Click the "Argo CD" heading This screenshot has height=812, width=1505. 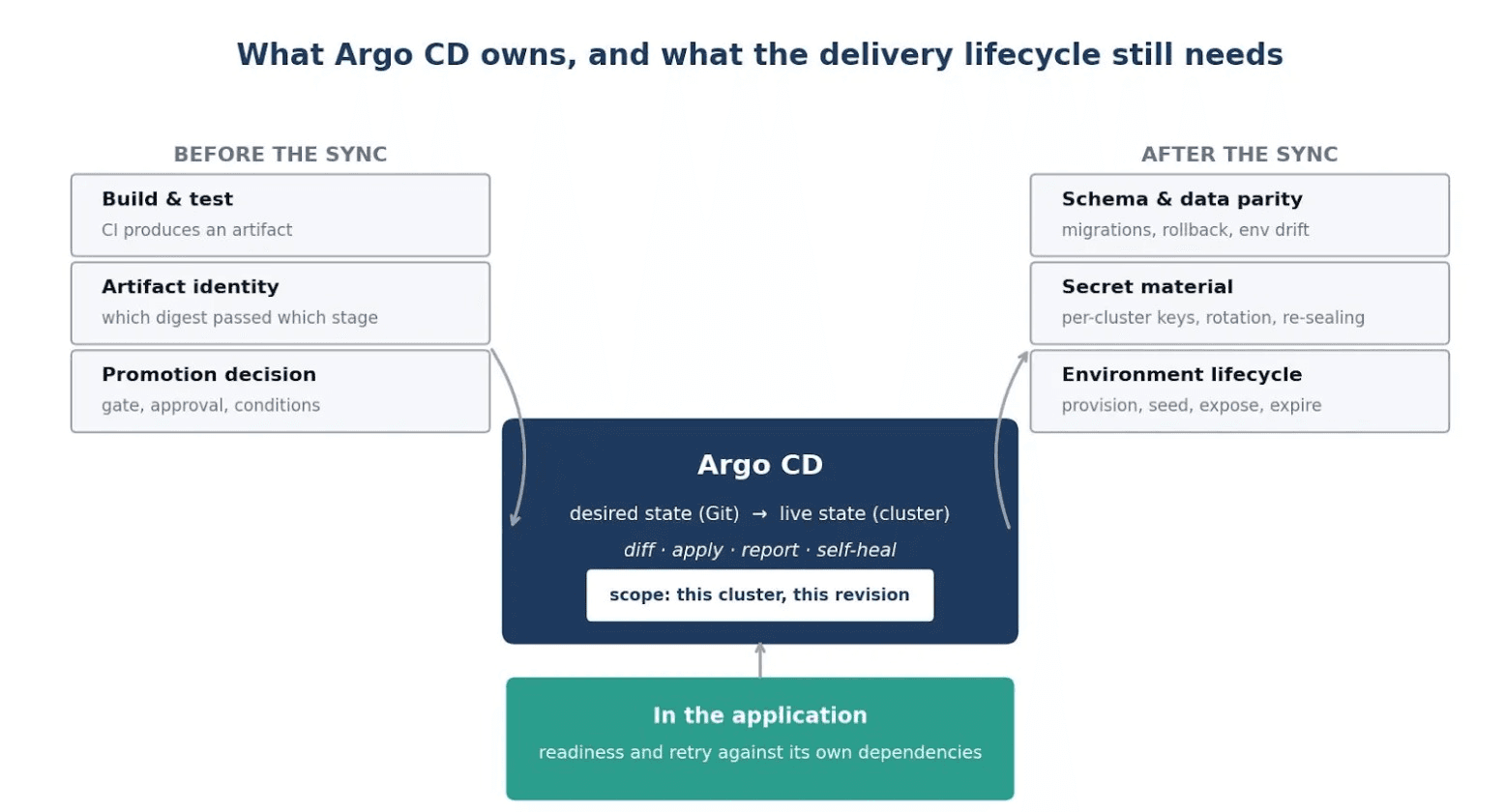pos(760,465)
